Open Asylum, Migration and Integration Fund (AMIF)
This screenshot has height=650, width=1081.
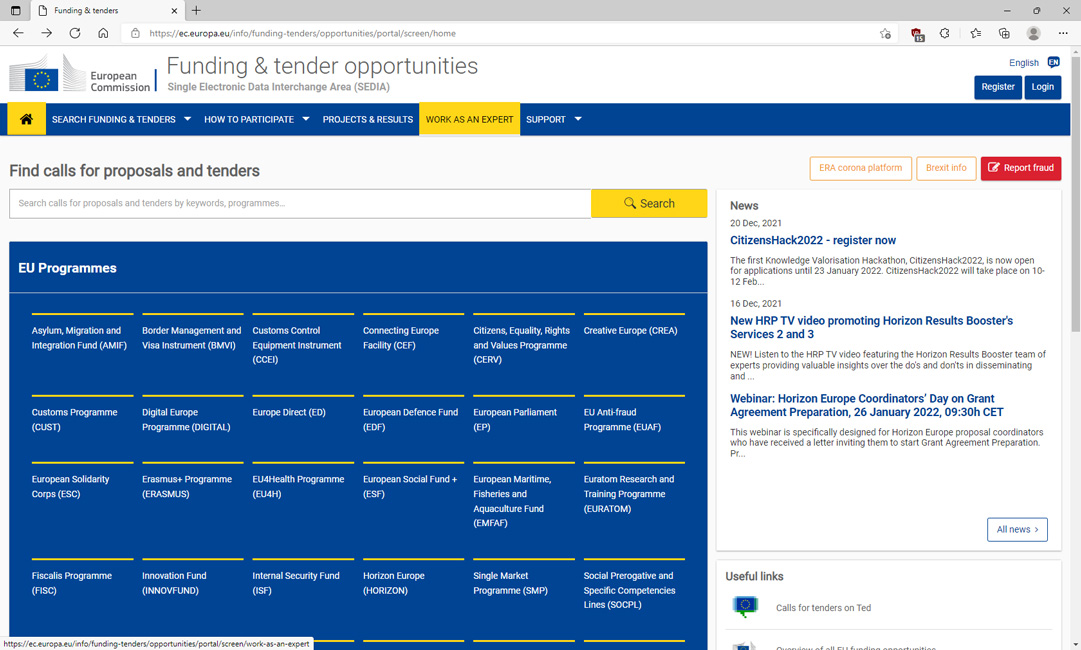pyautogui.click(x=79, y=338)
